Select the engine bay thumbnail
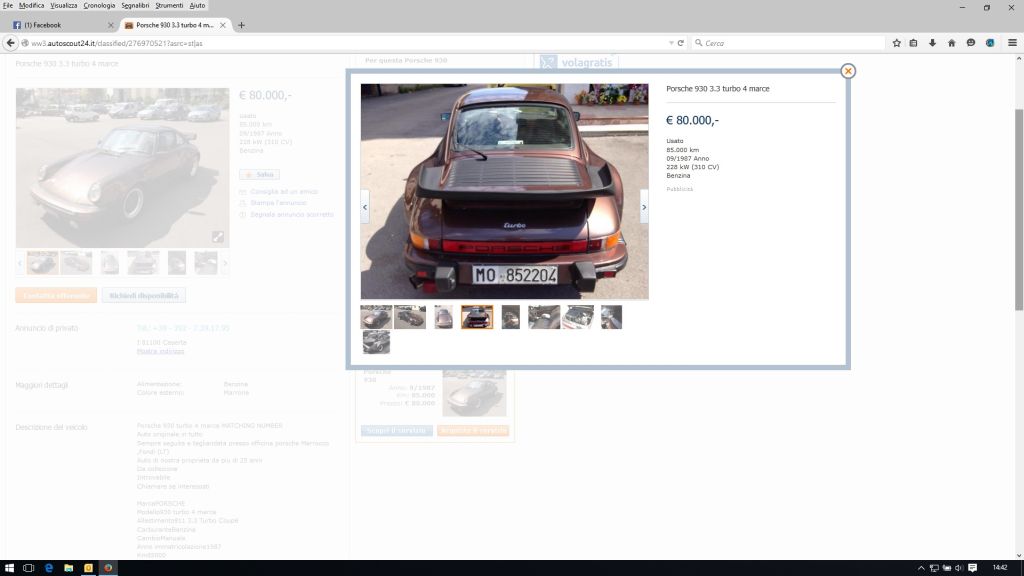The height and width of the screenshot is (576, 1024). 578,317
